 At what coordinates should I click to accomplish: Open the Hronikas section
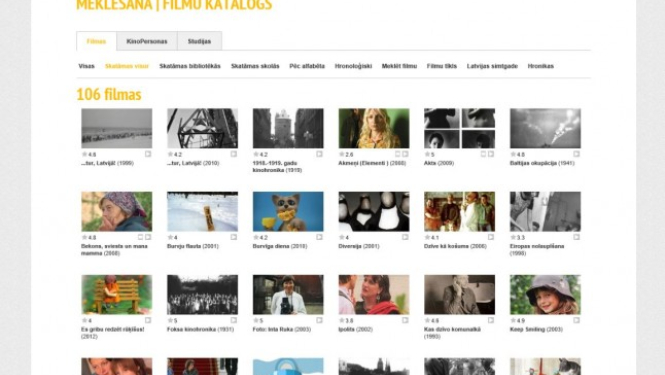pos(541,66)
